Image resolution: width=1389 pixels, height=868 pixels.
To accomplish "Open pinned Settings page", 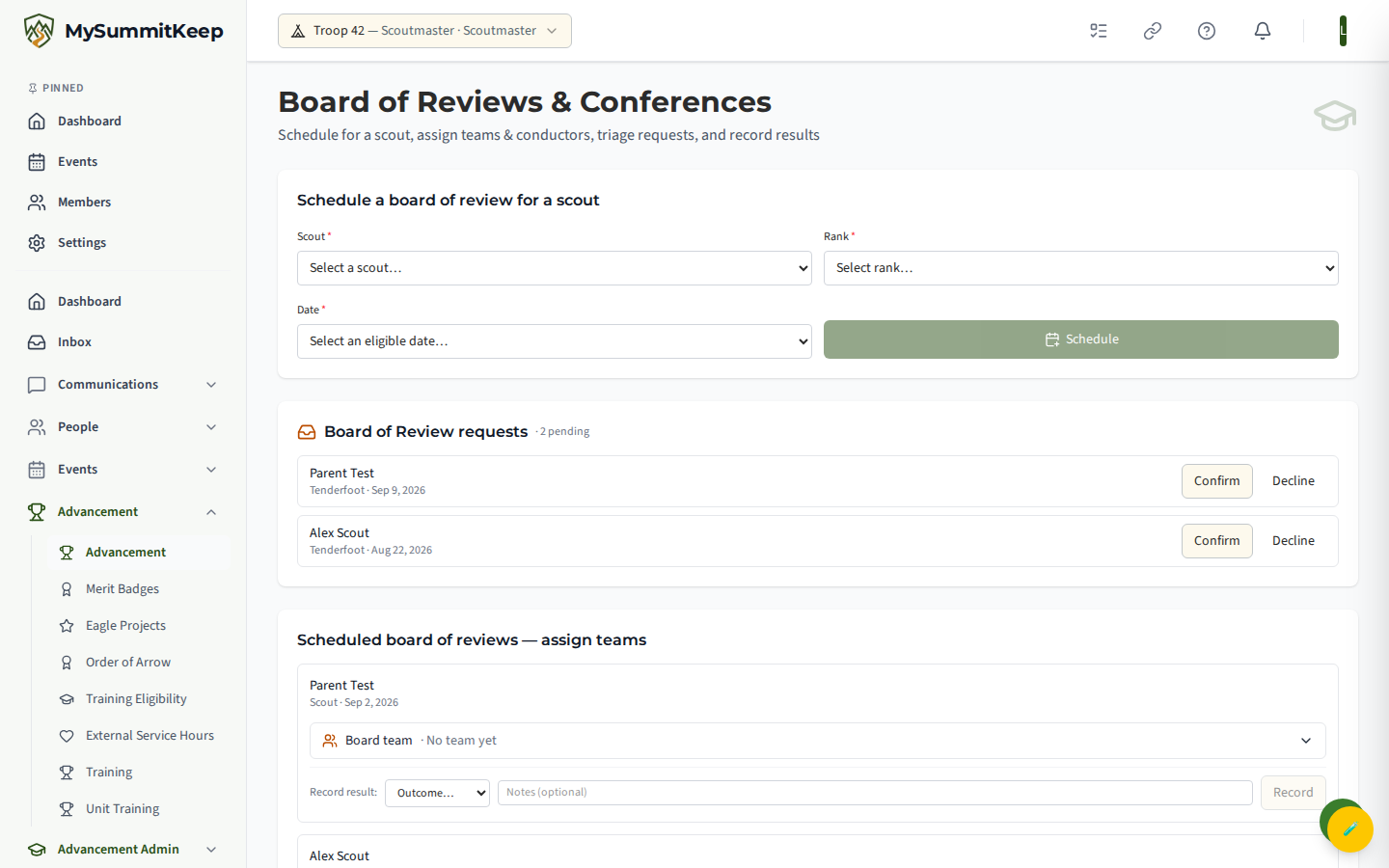I will [123, 243].
